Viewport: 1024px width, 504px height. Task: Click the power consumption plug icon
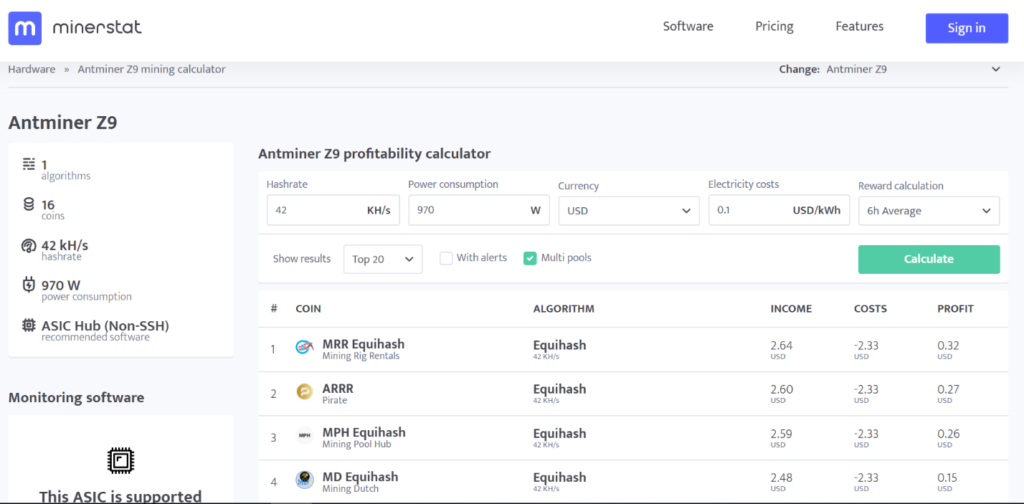click(x=28, y=285)
